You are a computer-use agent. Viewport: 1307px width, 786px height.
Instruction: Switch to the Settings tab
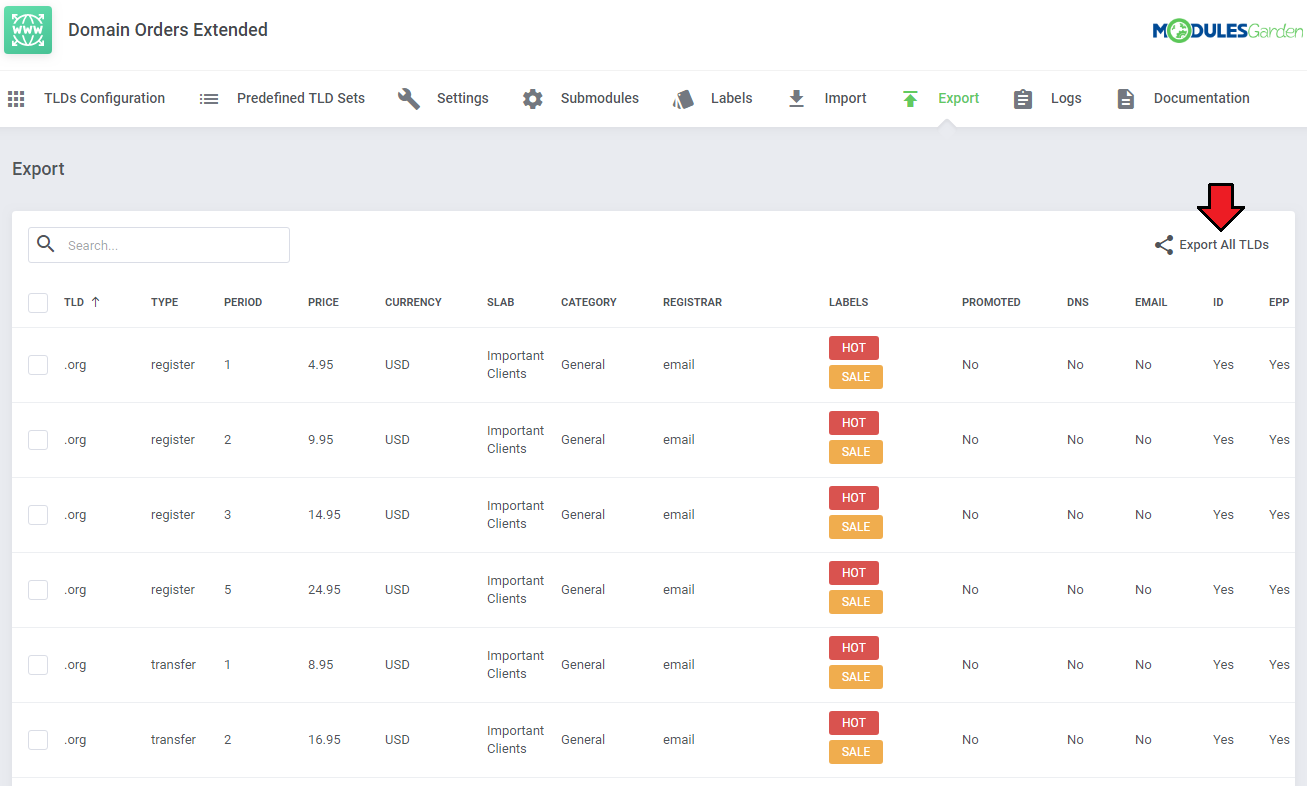click(443, 99)
